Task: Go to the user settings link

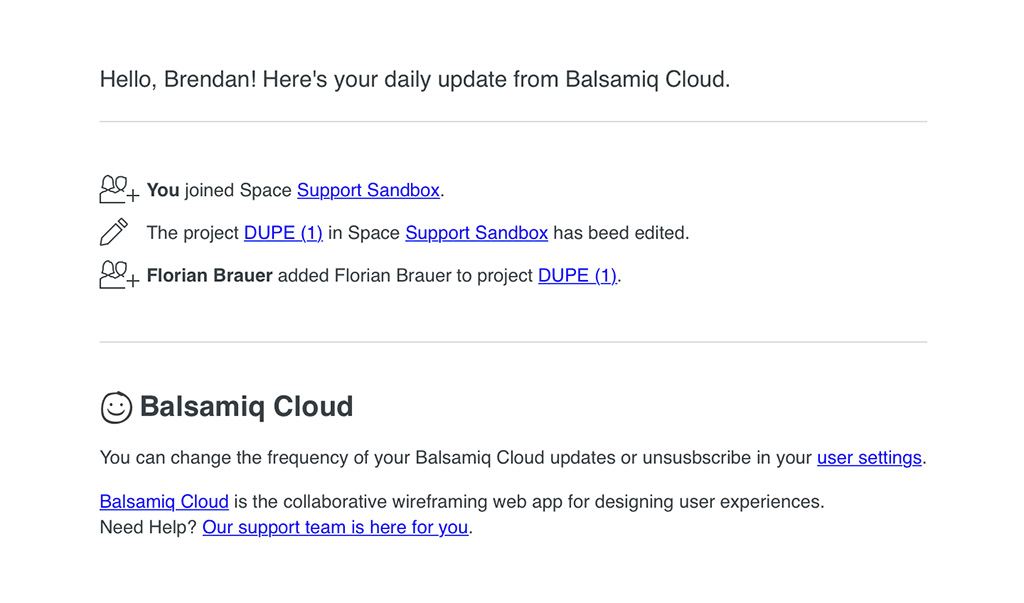Action: (x=869, y=458)
